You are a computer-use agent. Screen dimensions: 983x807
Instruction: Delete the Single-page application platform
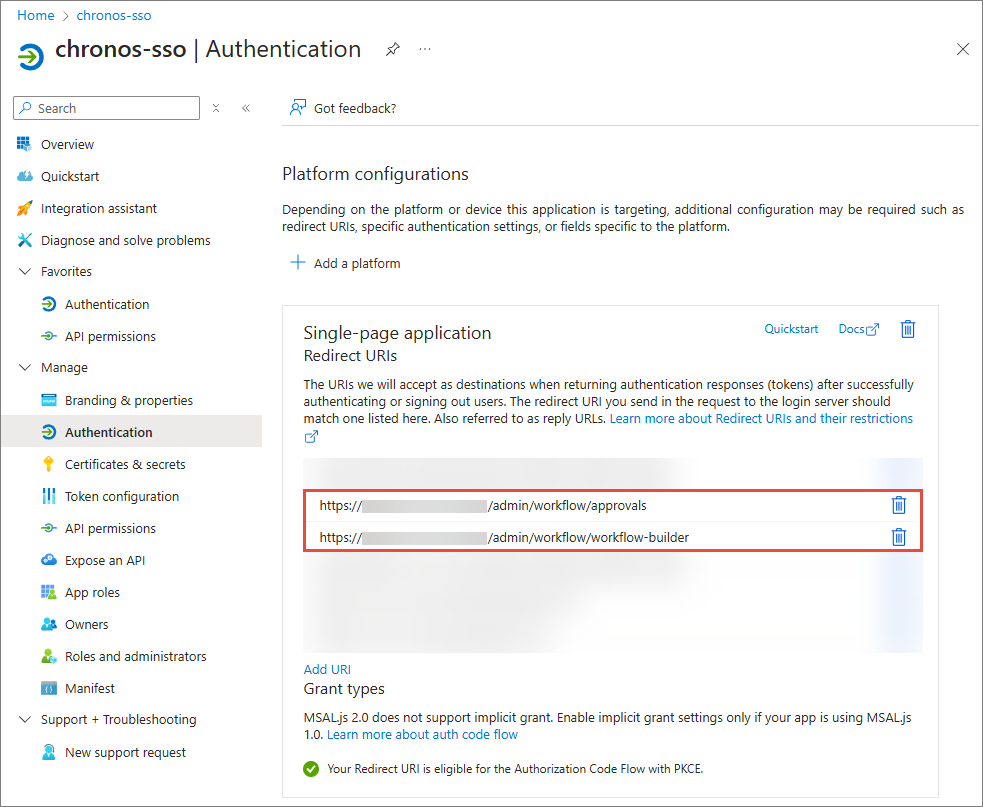click(908, 329)
